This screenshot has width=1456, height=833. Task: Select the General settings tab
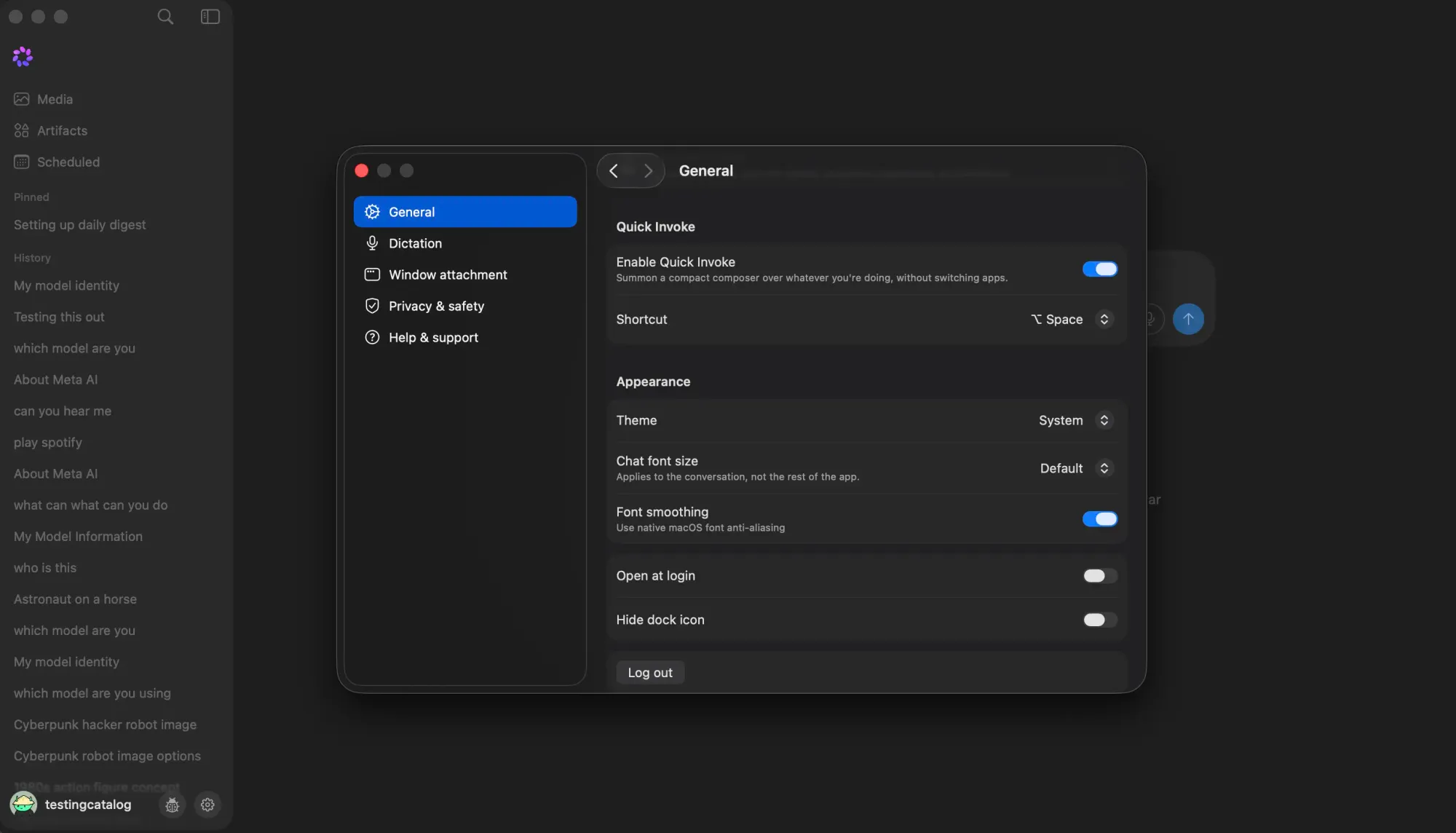click(465, 212)
